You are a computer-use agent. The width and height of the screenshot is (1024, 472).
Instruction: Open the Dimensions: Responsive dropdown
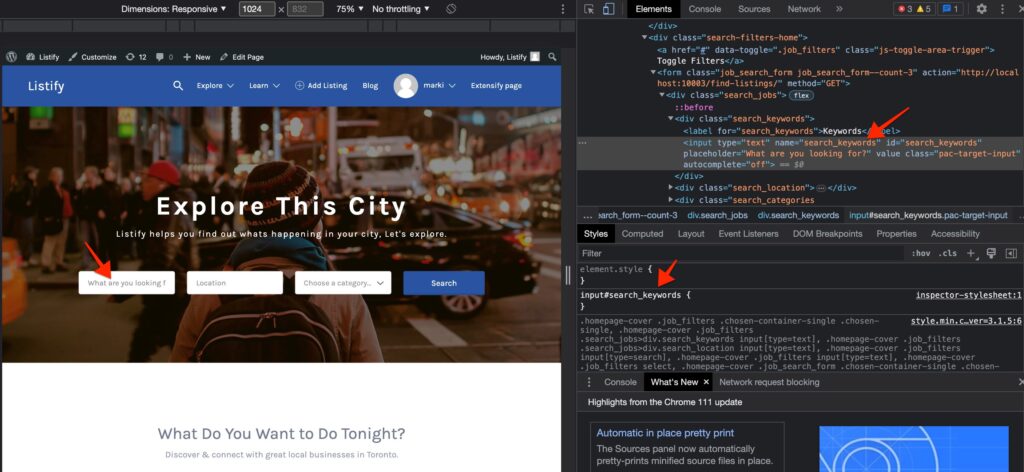tap(174, 9)
